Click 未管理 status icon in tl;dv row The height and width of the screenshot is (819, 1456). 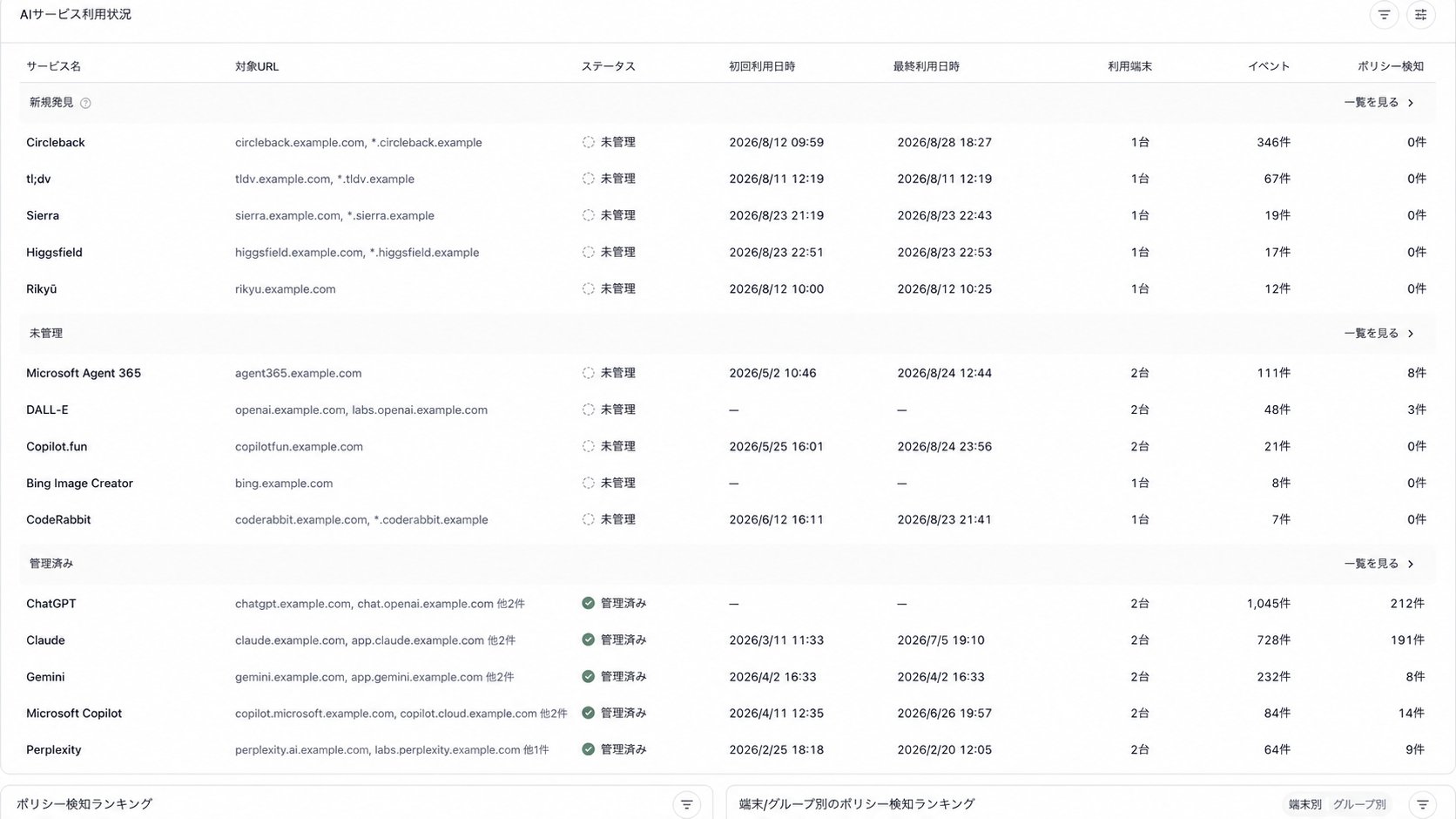589,179
